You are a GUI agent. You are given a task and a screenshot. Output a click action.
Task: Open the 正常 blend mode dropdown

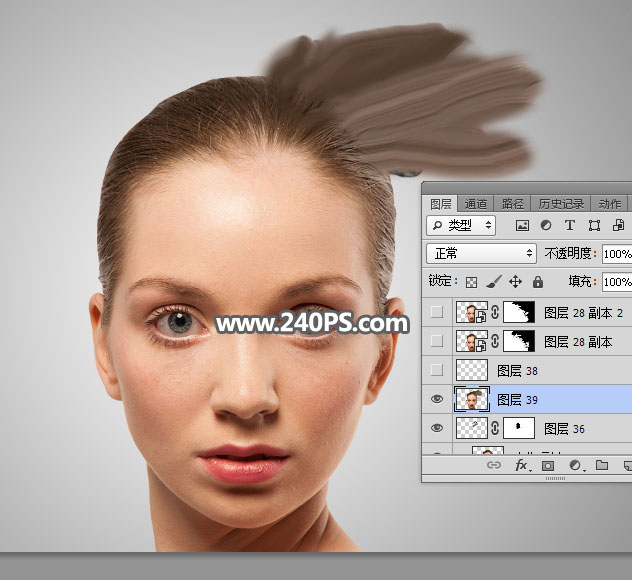[482, 254]
